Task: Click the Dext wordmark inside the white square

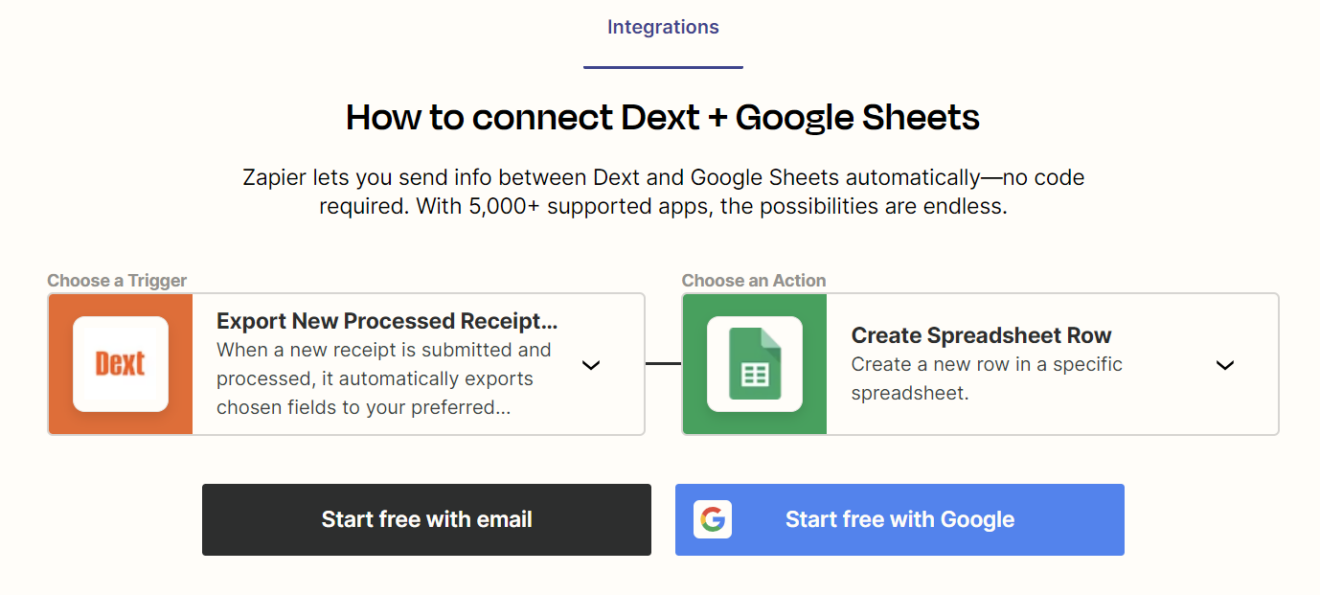Action: 120,364
